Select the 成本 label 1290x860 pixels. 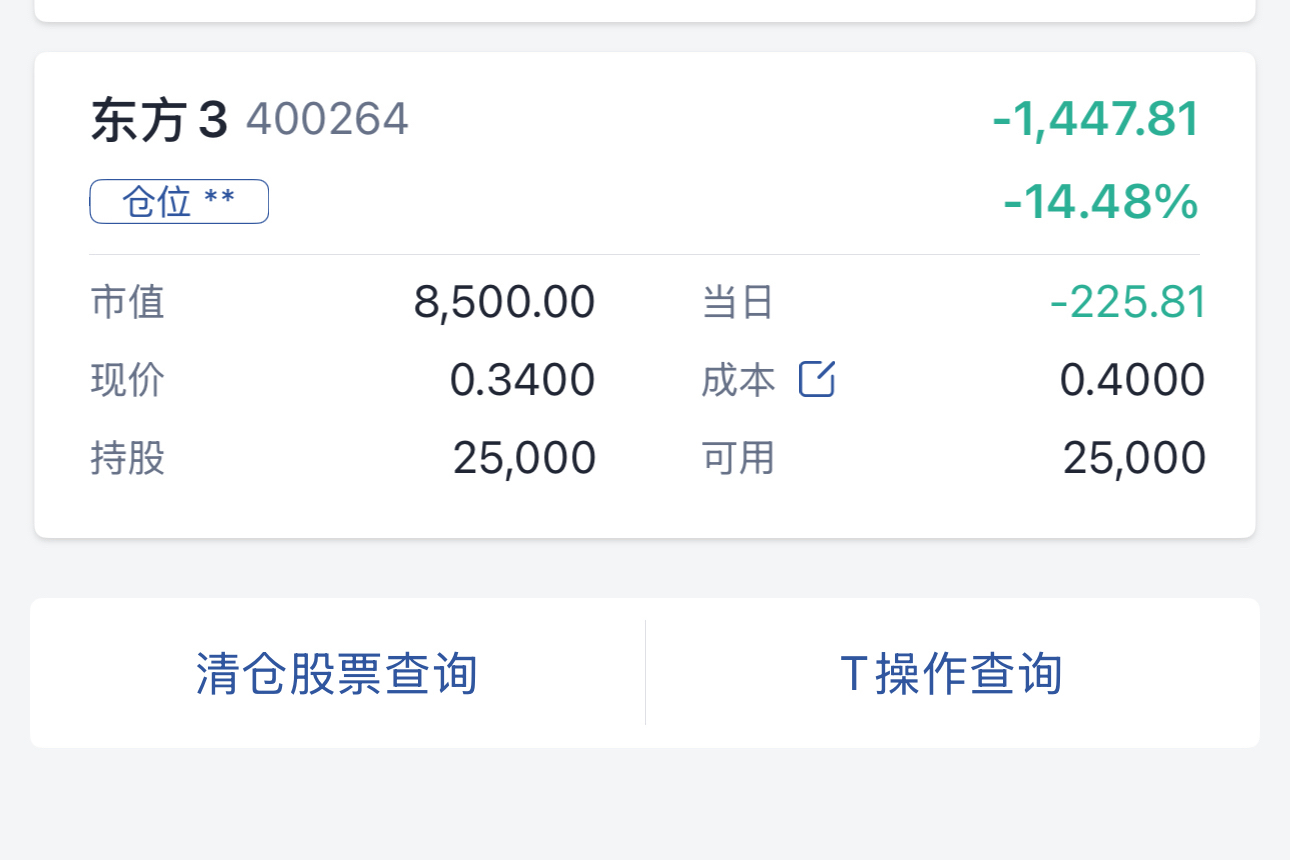[739, 380]
